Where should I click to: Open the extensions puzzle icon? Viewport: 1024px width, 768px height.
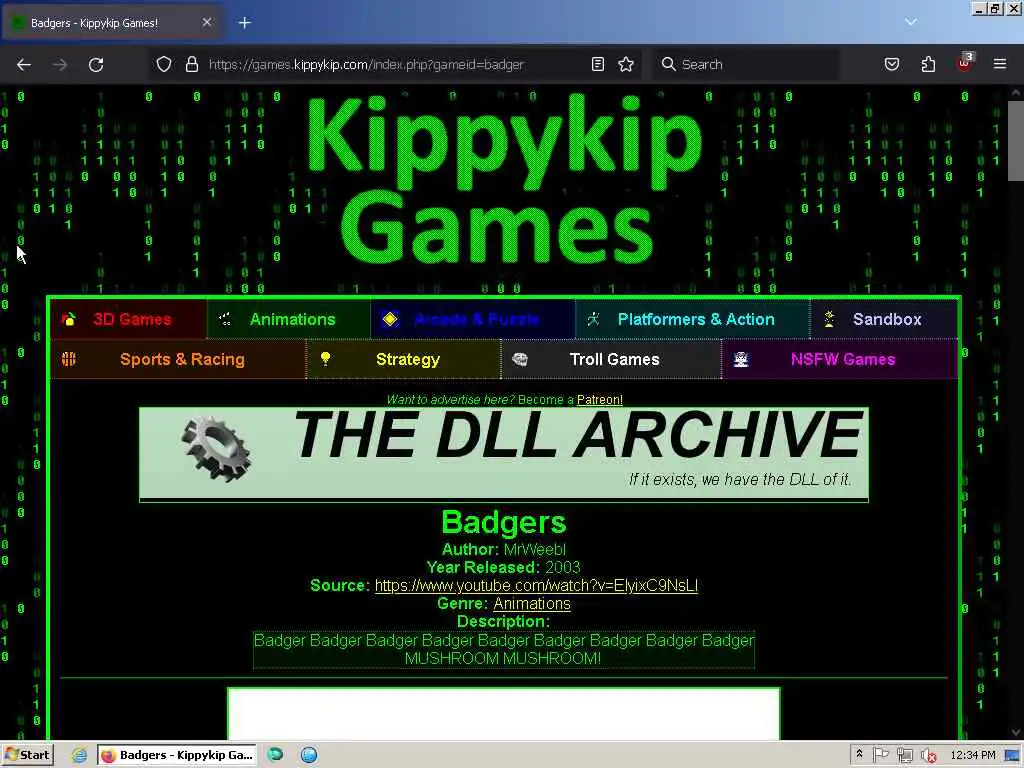click(x=928, y=64)
